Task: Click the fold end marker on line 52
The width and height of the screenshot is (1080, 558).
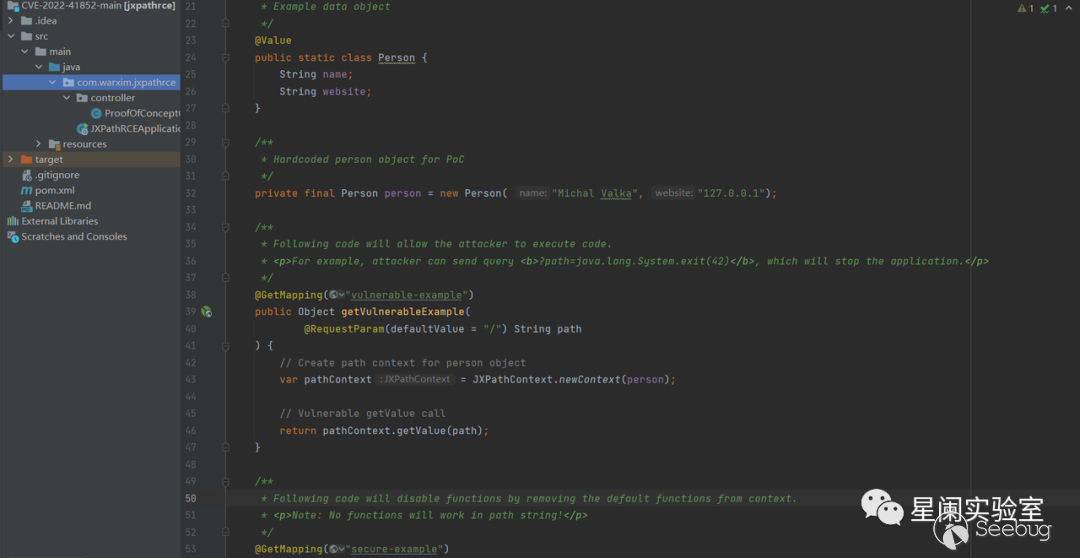Action: click(226, 533)
